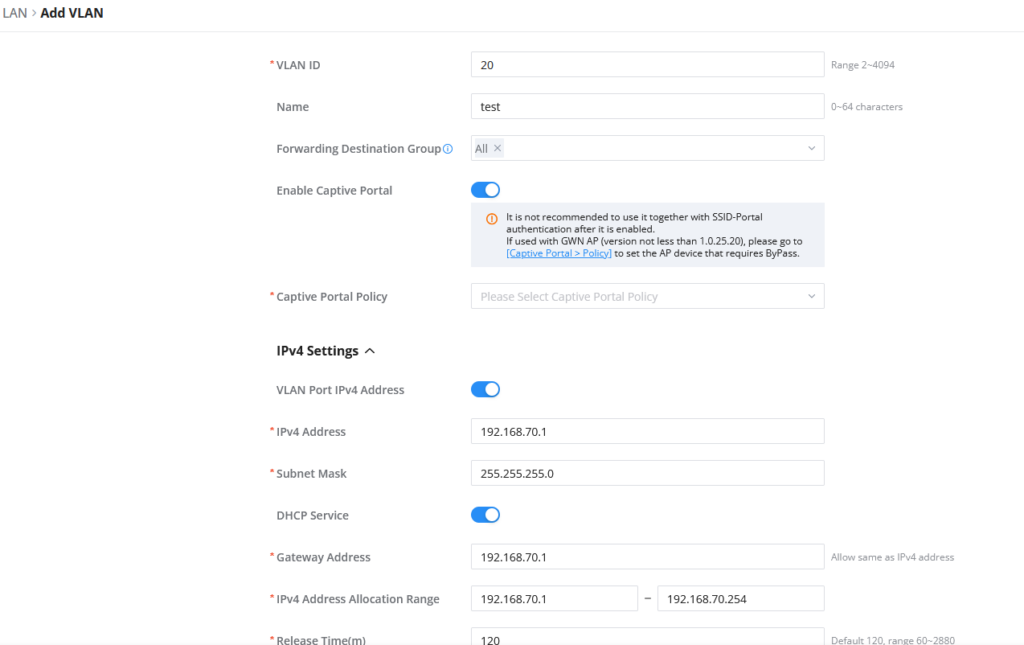Click the "Allow same as IPv4 address" hint

[x=892, y=558]
